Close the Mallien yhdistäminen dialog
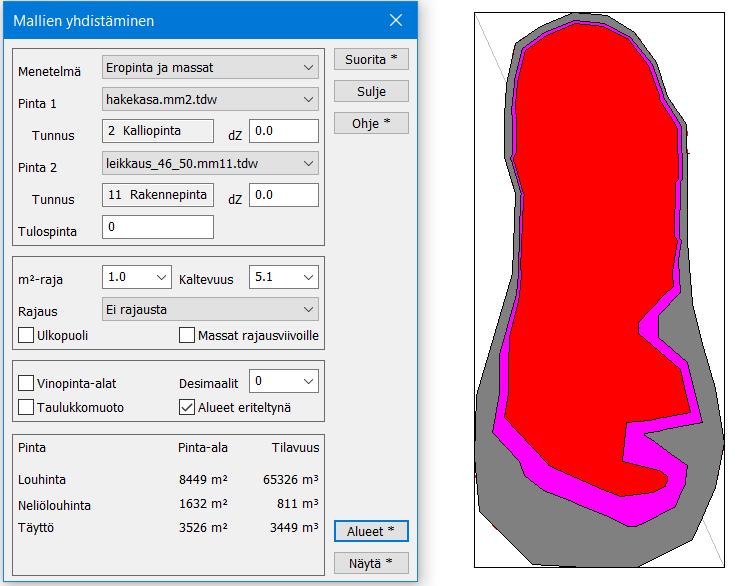Image resolution: width=750 pixels, height=586 pixels. (x=396, y=21)
